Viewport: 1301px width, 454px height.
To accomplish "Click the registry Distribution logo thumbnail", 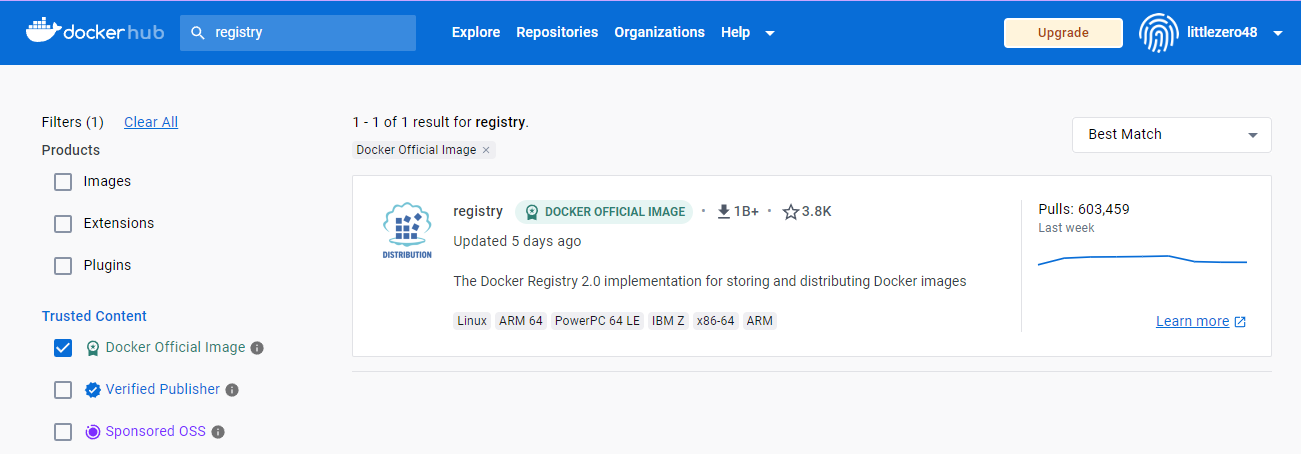I will tap(407, 231).
